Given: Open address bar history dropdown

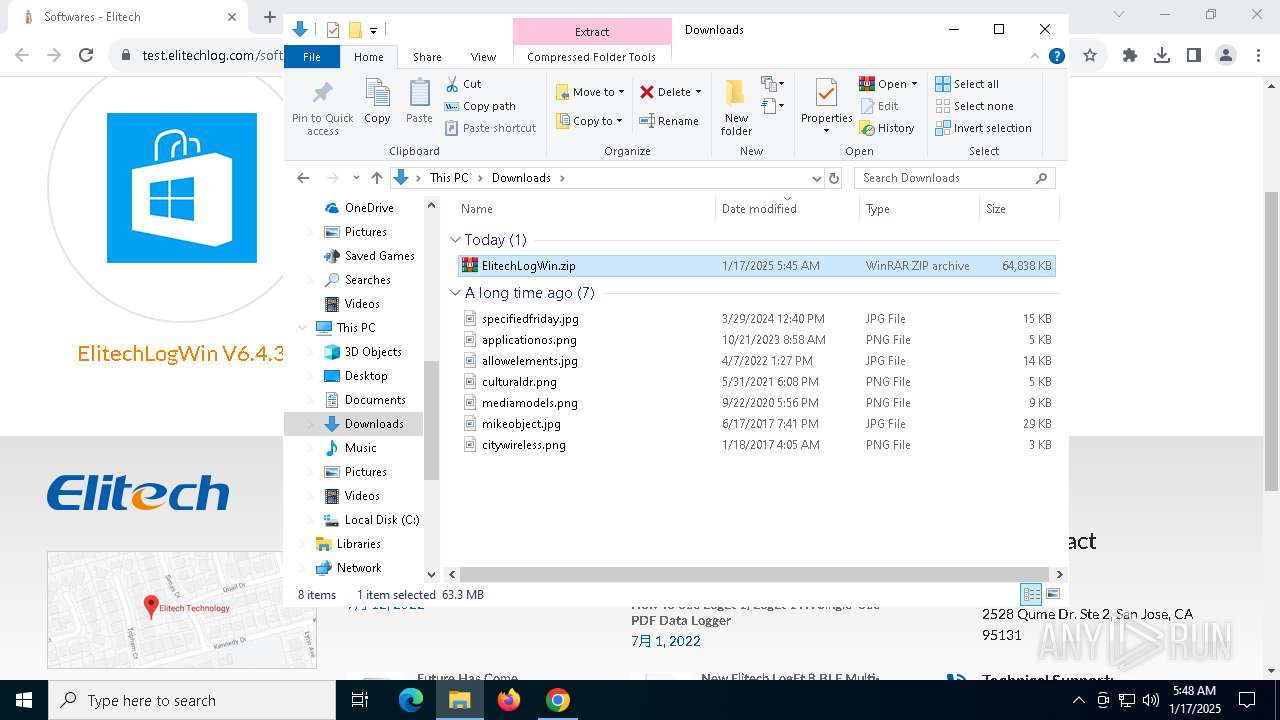Looking at the screenshot, I should (x=816, y=178).
